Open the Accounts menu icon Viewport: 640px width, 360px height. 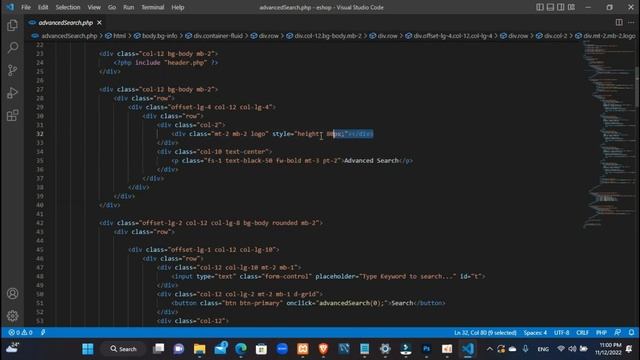12,293
